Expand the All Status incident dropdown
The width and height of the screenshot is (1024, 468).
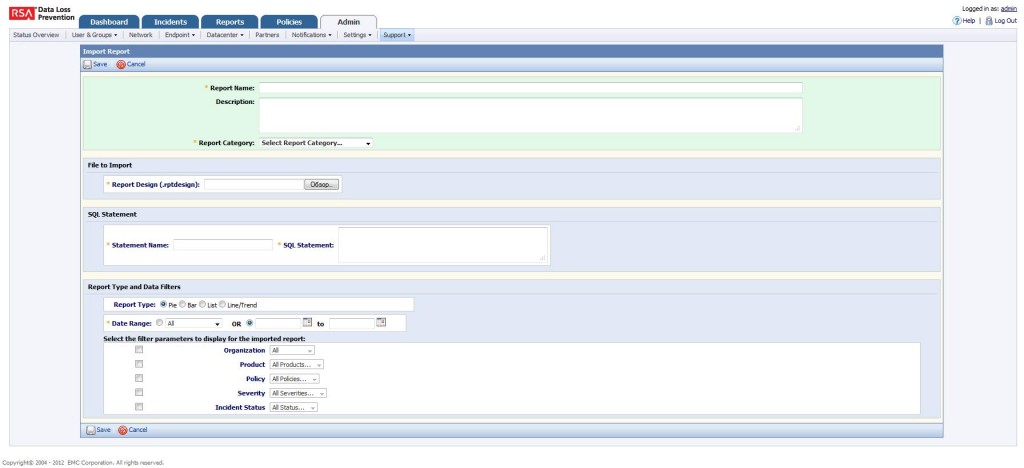click(294, 408)
